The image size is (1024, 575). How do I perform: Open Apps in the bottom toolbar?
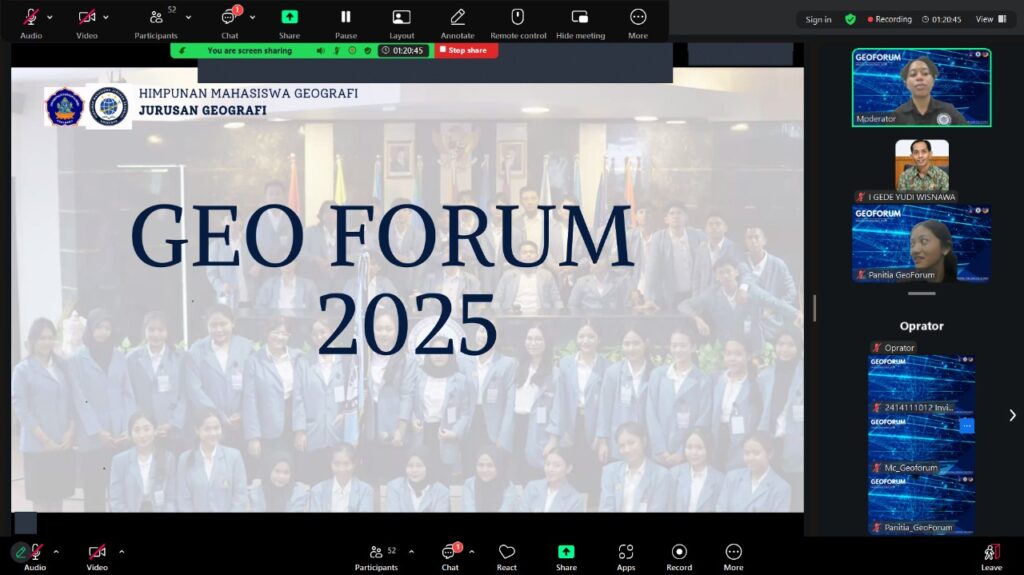[x=626, y=552]
